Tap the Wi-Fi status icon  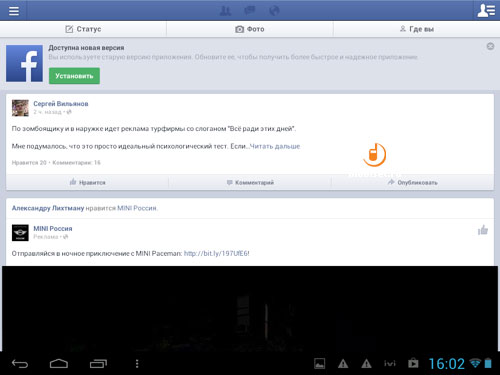[x=475, y=363]
